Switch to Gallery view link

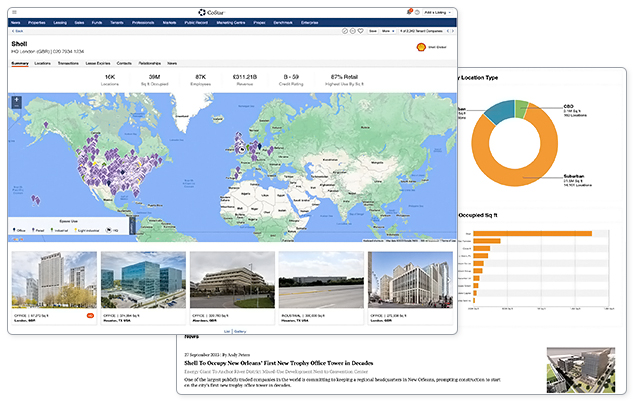coord(240,331)
